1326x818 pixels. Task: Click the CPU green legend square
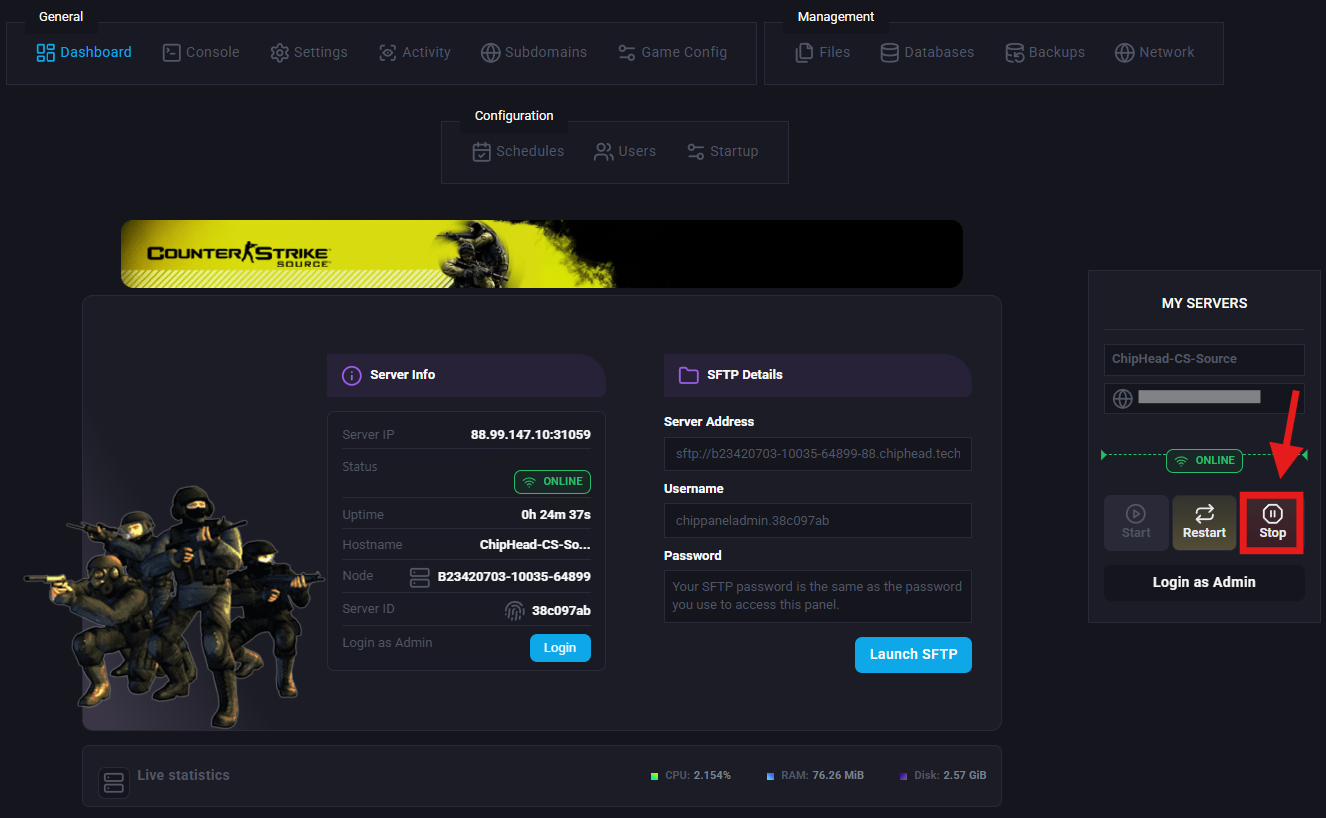(x=654, y=776)
